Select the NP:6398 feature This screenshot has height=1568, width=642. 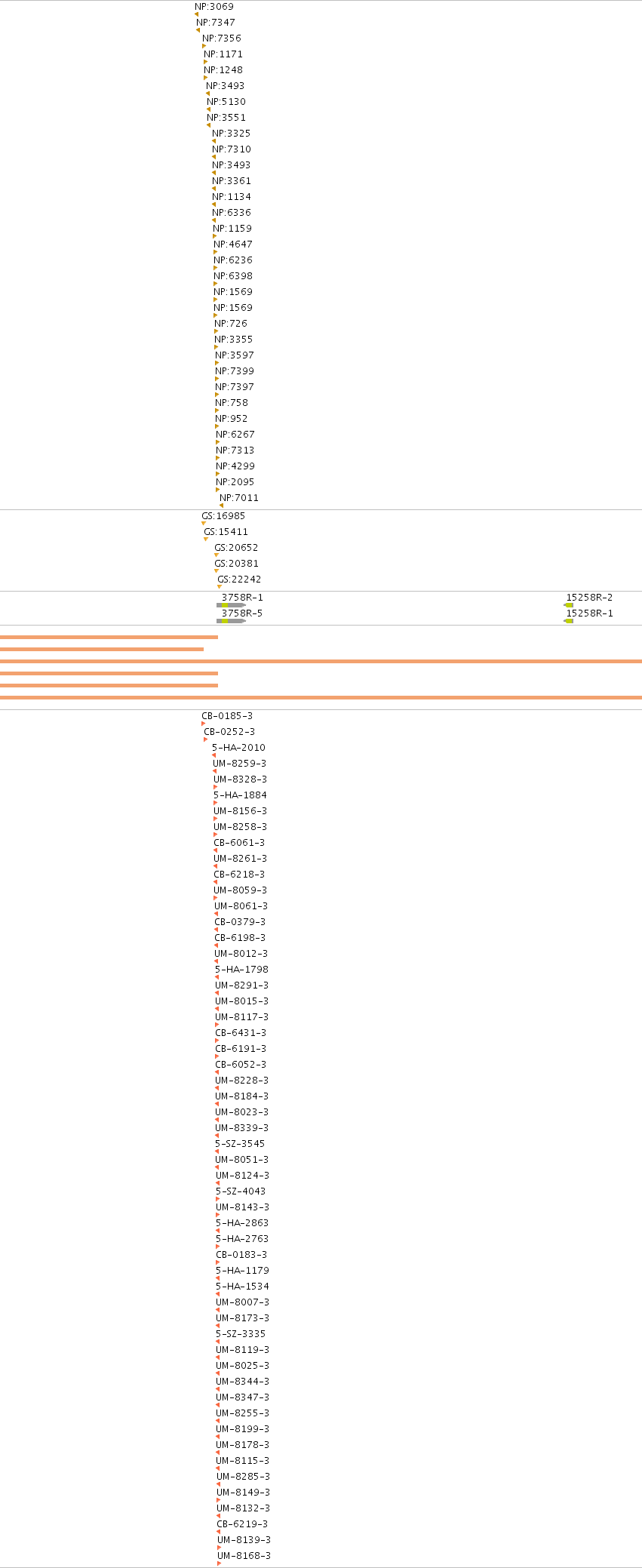[233, 276]
